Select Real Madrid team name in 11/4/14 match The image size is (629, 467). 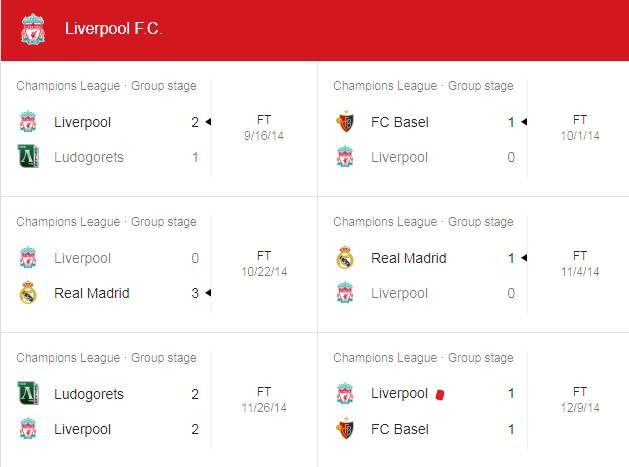pyautogui.click(x=408, y=258)
